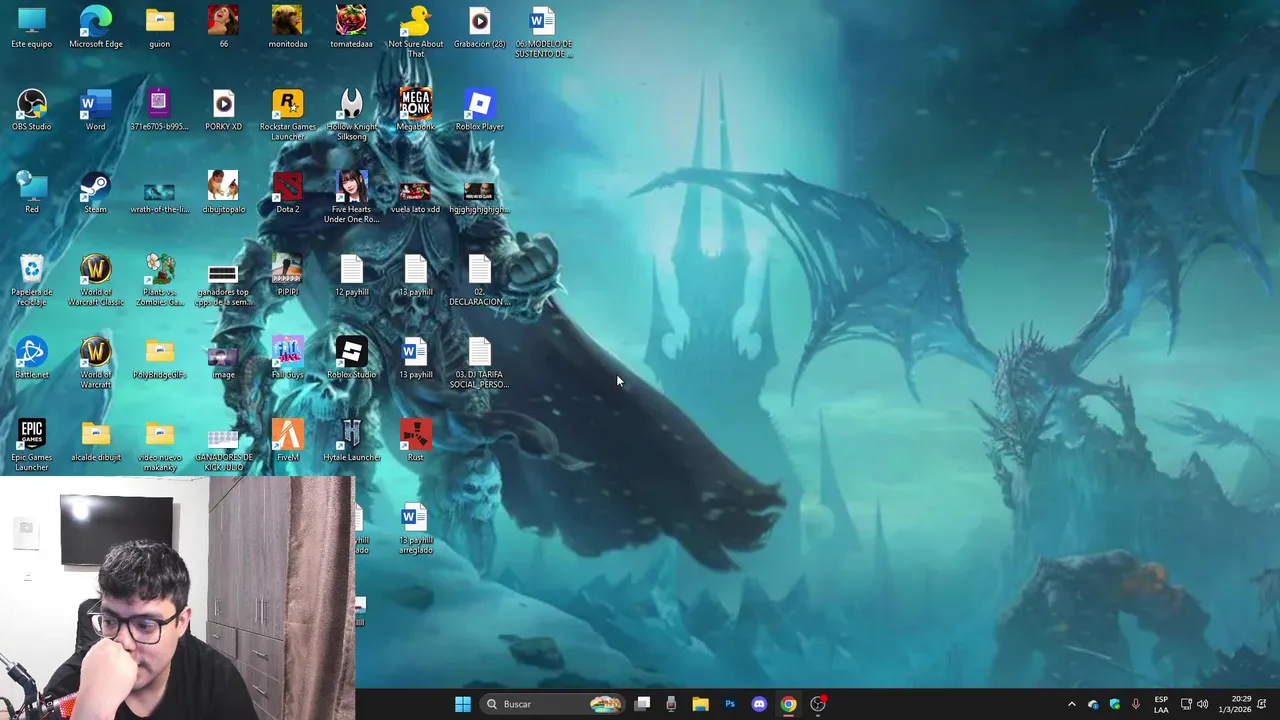This screenshot has height=720, width=1280.
Task: Open the alcalde dibujit folder
Action: click(96, 441)
